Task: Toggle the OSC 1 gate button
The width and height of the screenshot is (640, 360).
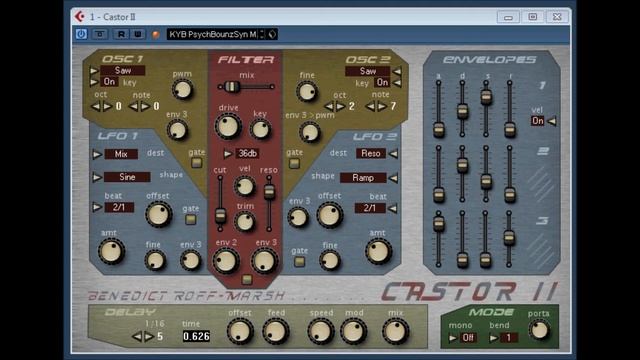Action: 196,163
